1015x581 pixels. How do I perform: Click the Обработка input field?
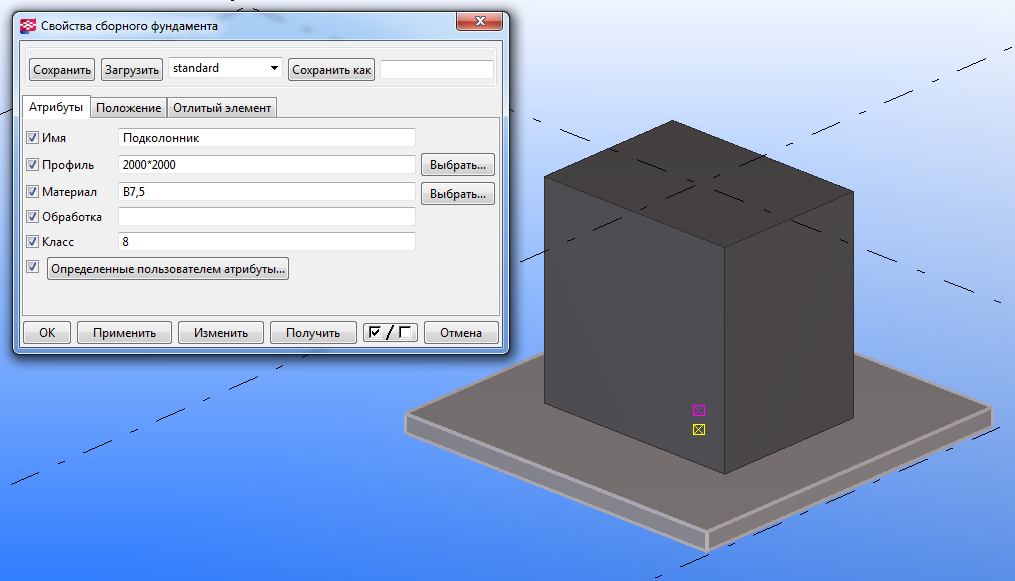tap(267, 217)
